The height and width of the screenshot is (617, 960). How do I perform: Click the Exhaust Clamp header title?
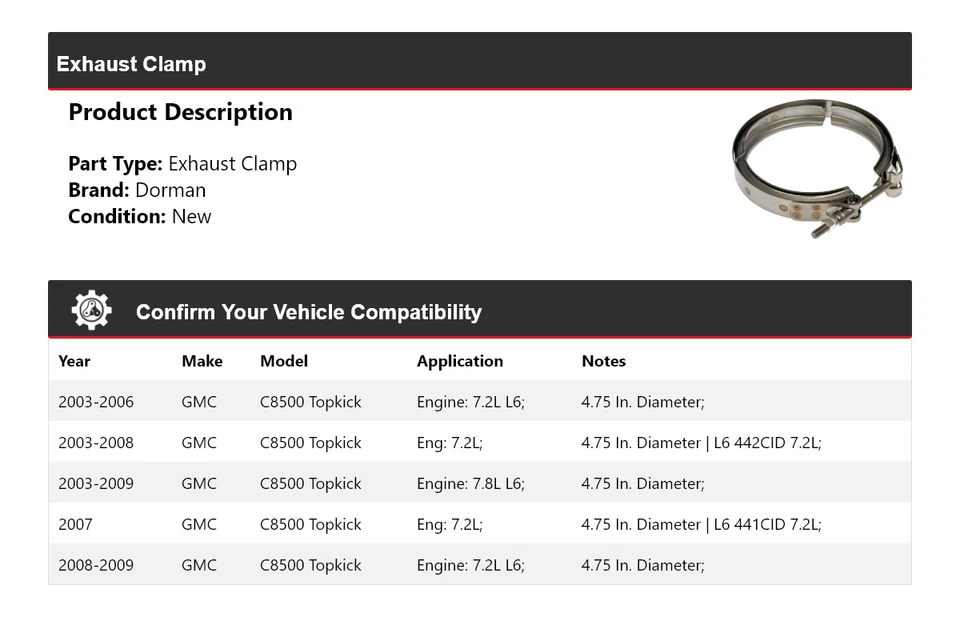pyautogui.click(x=131, y=64)
